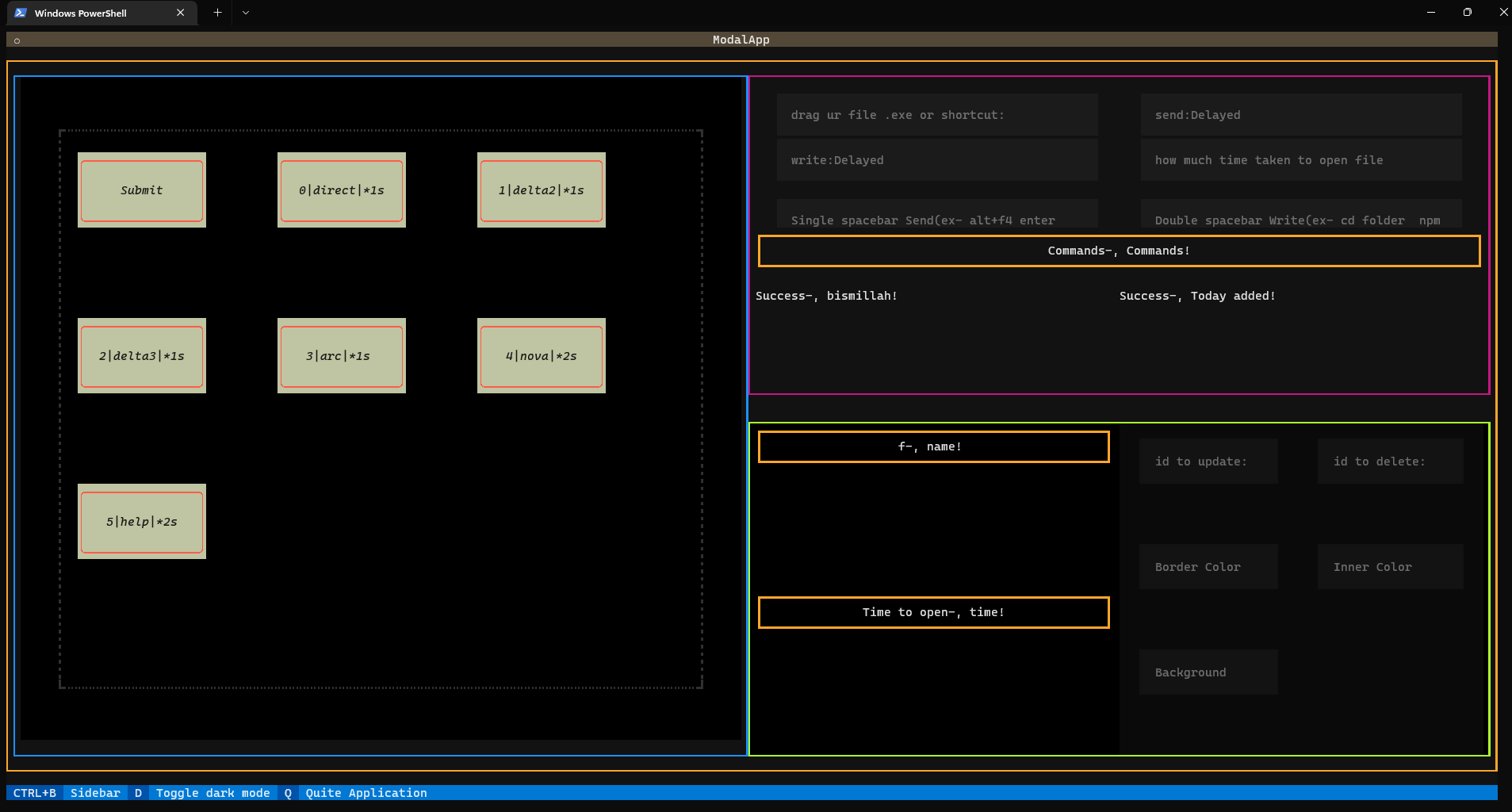Open the Border Color field

point(1207,566)
